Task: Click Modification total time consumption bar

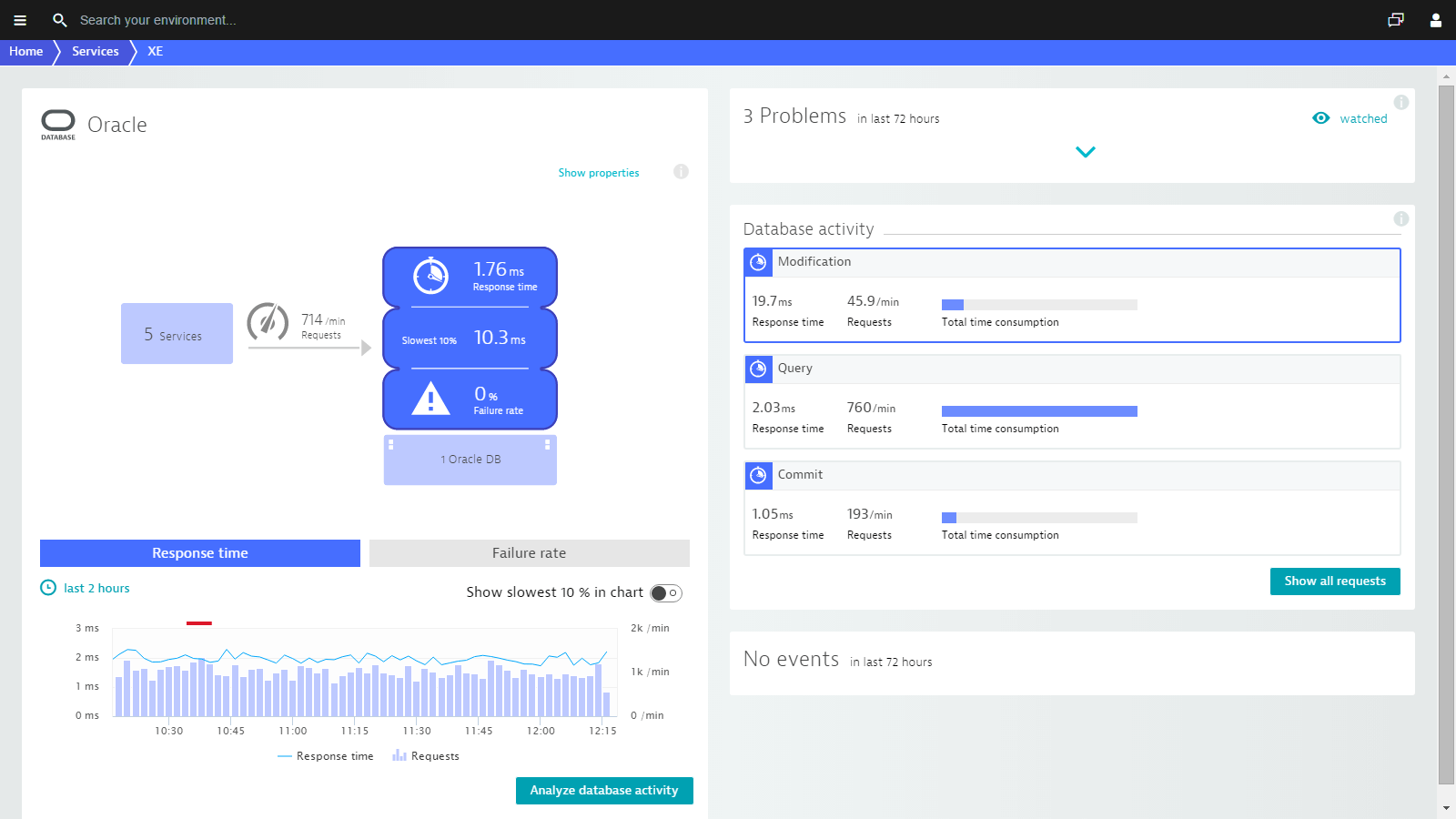Action: click(1039, 305)
